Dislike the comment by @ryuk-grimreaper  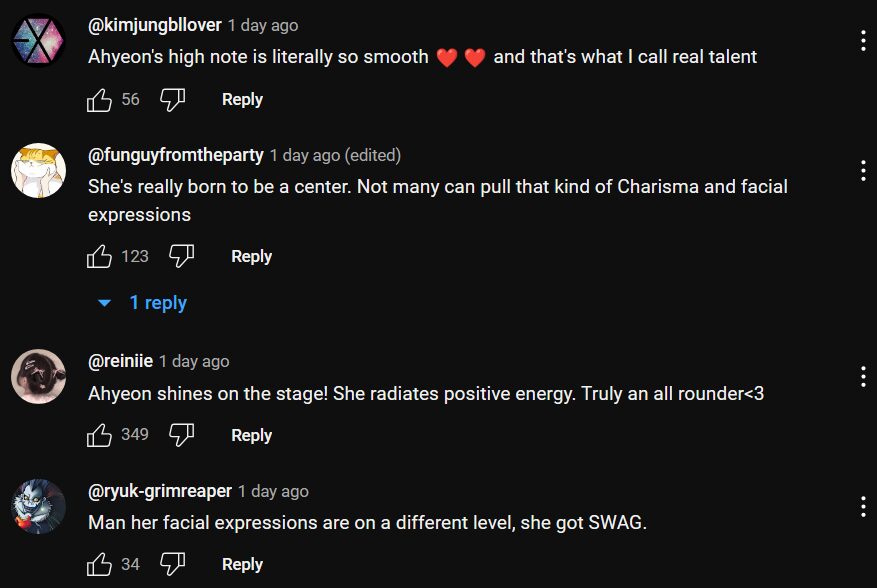click(x=173, y=564)
